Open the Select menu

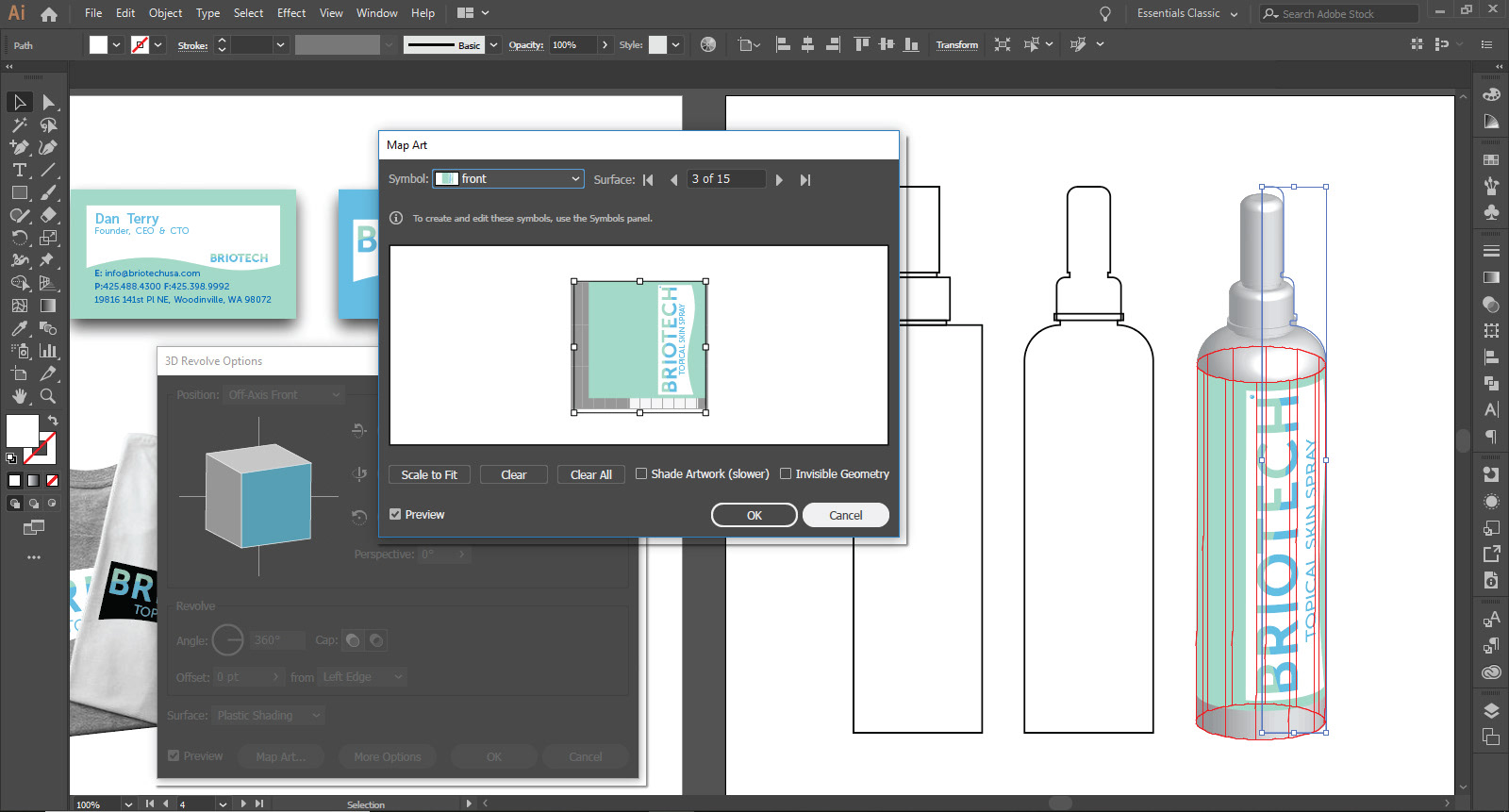[x=249, y=13]
